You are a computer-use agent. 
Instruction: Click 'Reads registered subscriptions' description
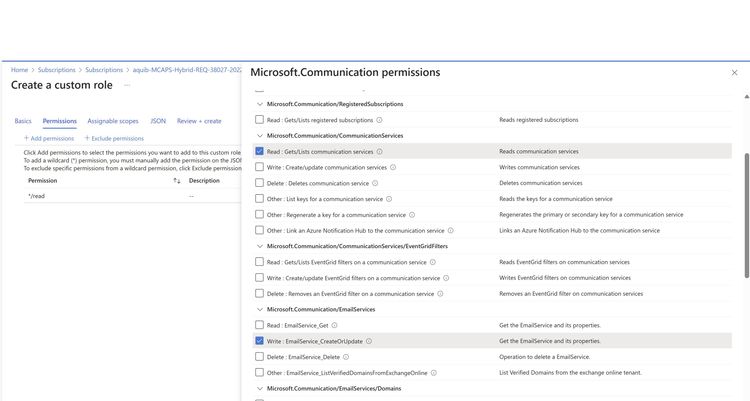click(x=539, y=120)
